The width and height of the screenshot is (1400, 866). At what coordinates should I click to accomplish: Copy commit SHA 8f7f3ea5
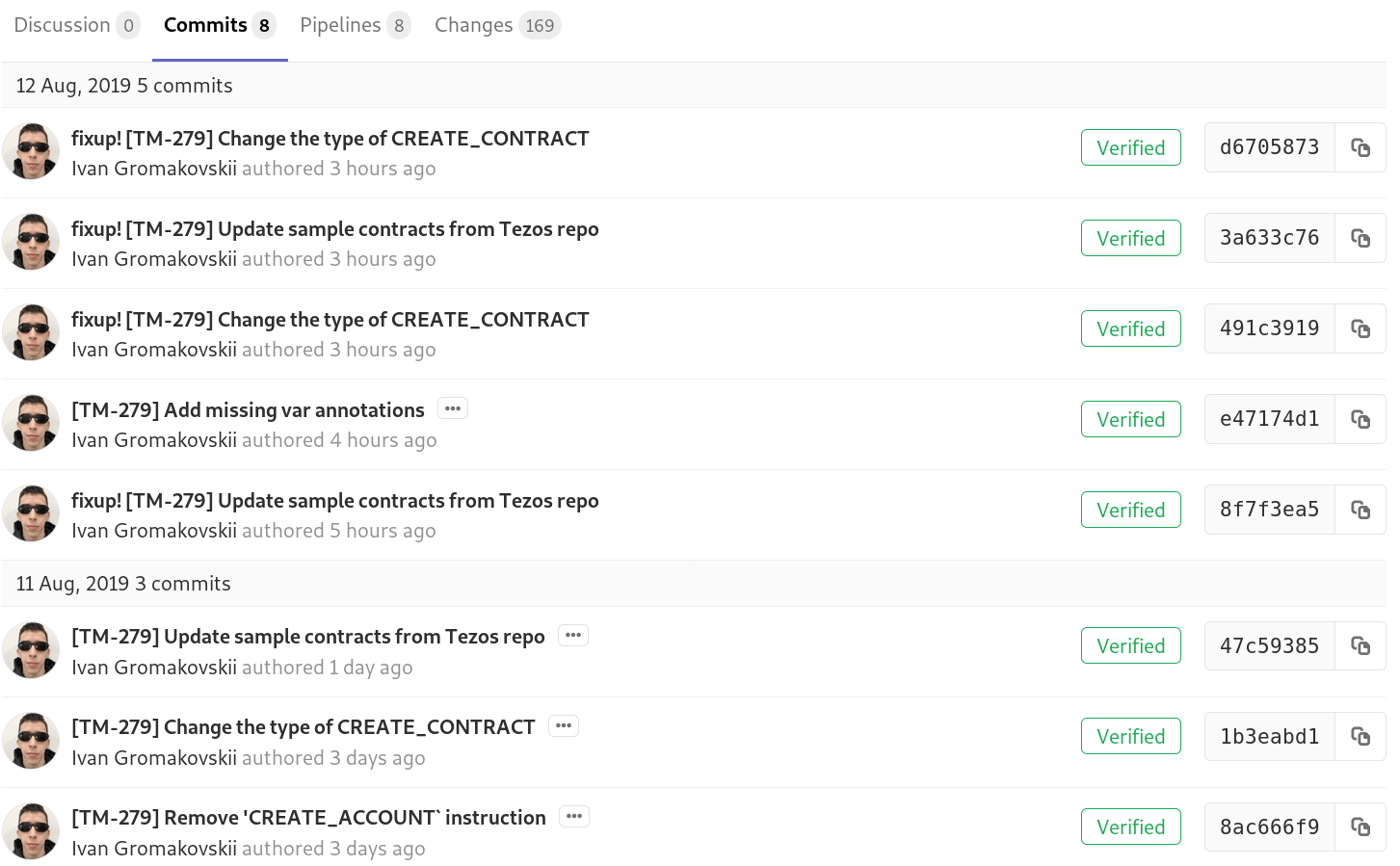point(1360,510)
